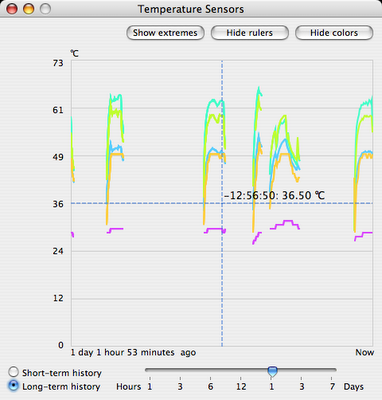Set slider to 3 hours tick mark
Image resolution: width=382 pixels, height=400 pixels.
click(180, 379)
